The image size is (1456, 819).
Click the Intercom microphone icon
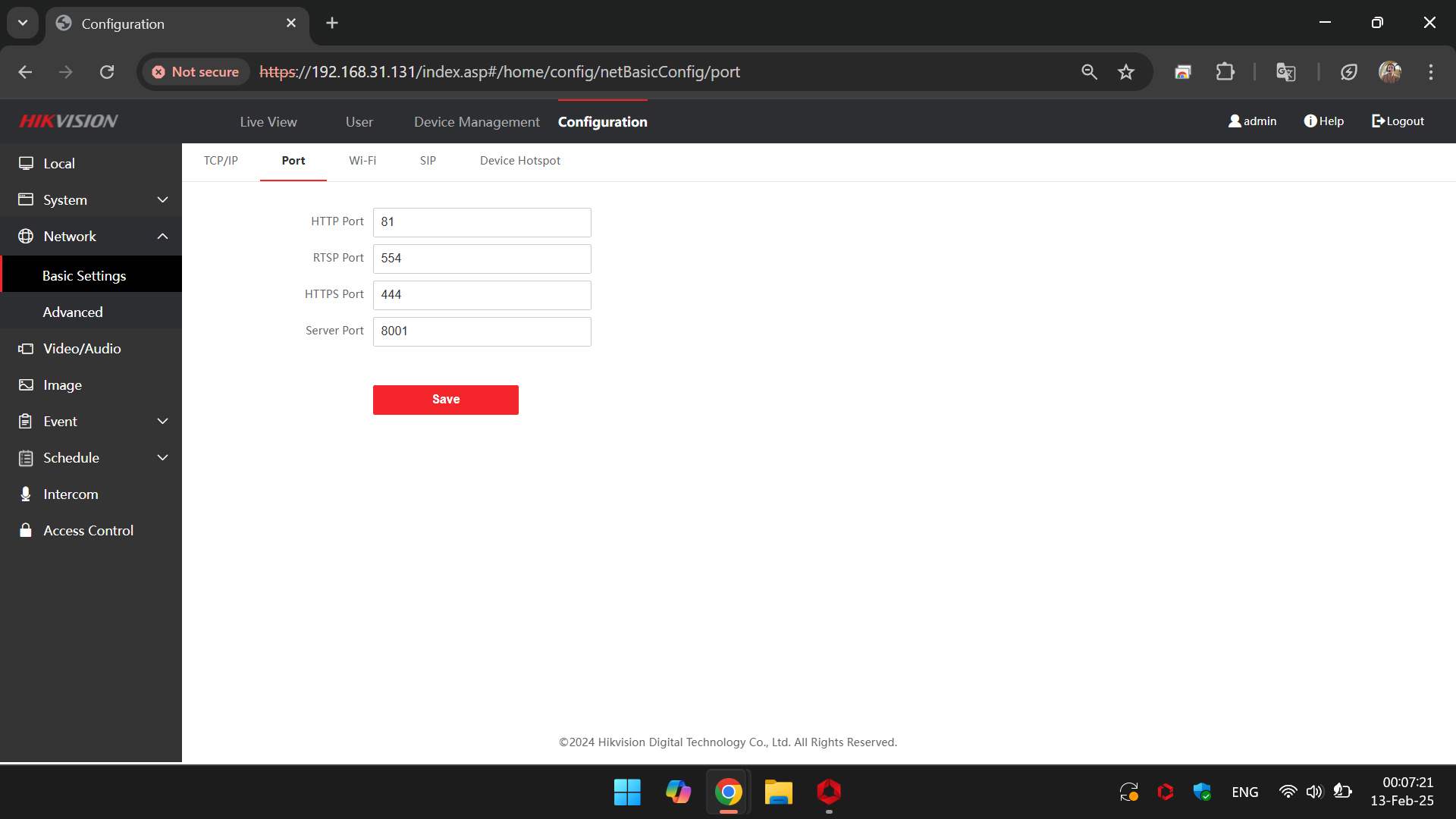[26, 494]
